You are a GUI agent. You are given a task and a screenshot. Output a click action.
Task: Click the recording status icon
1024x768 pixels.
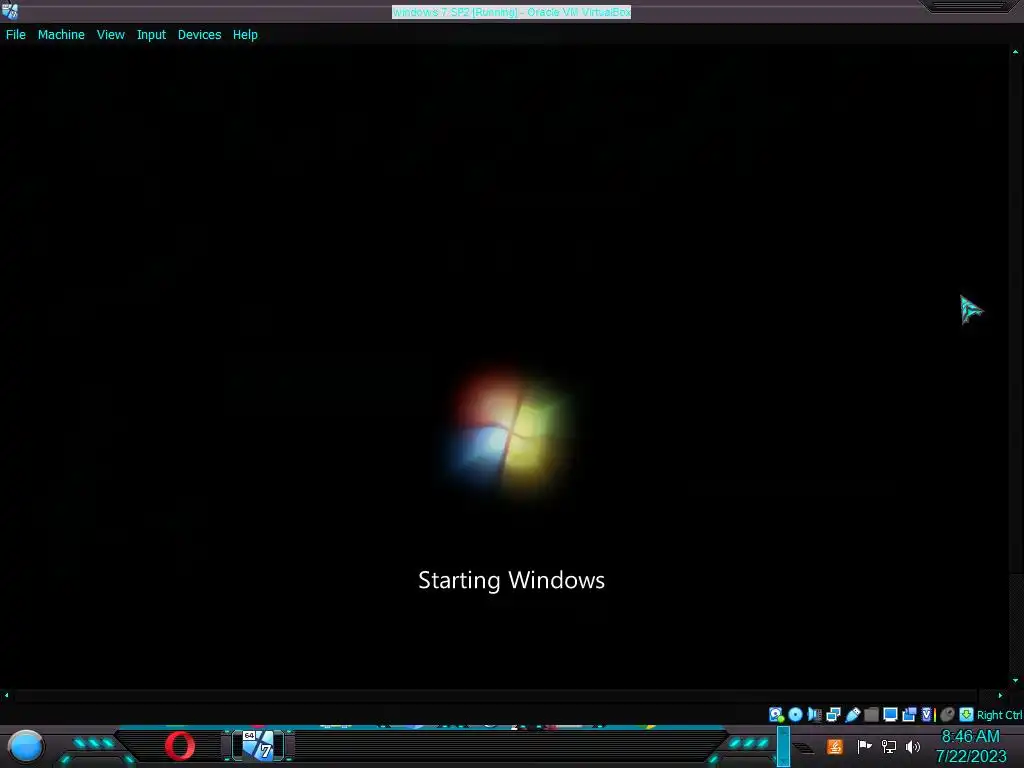(909, 714)
